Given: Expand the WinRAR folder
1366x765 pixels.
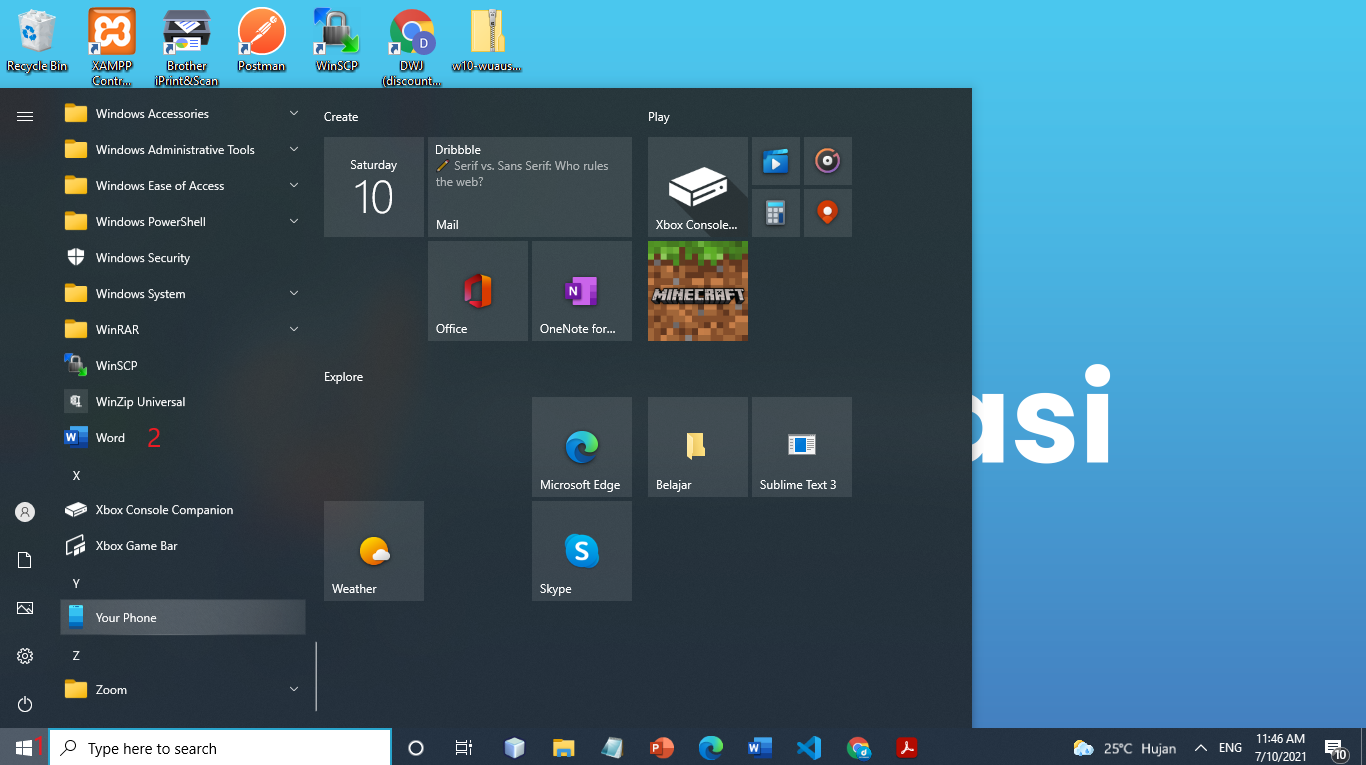Looking at the screenshot, I should click(183, 330).
